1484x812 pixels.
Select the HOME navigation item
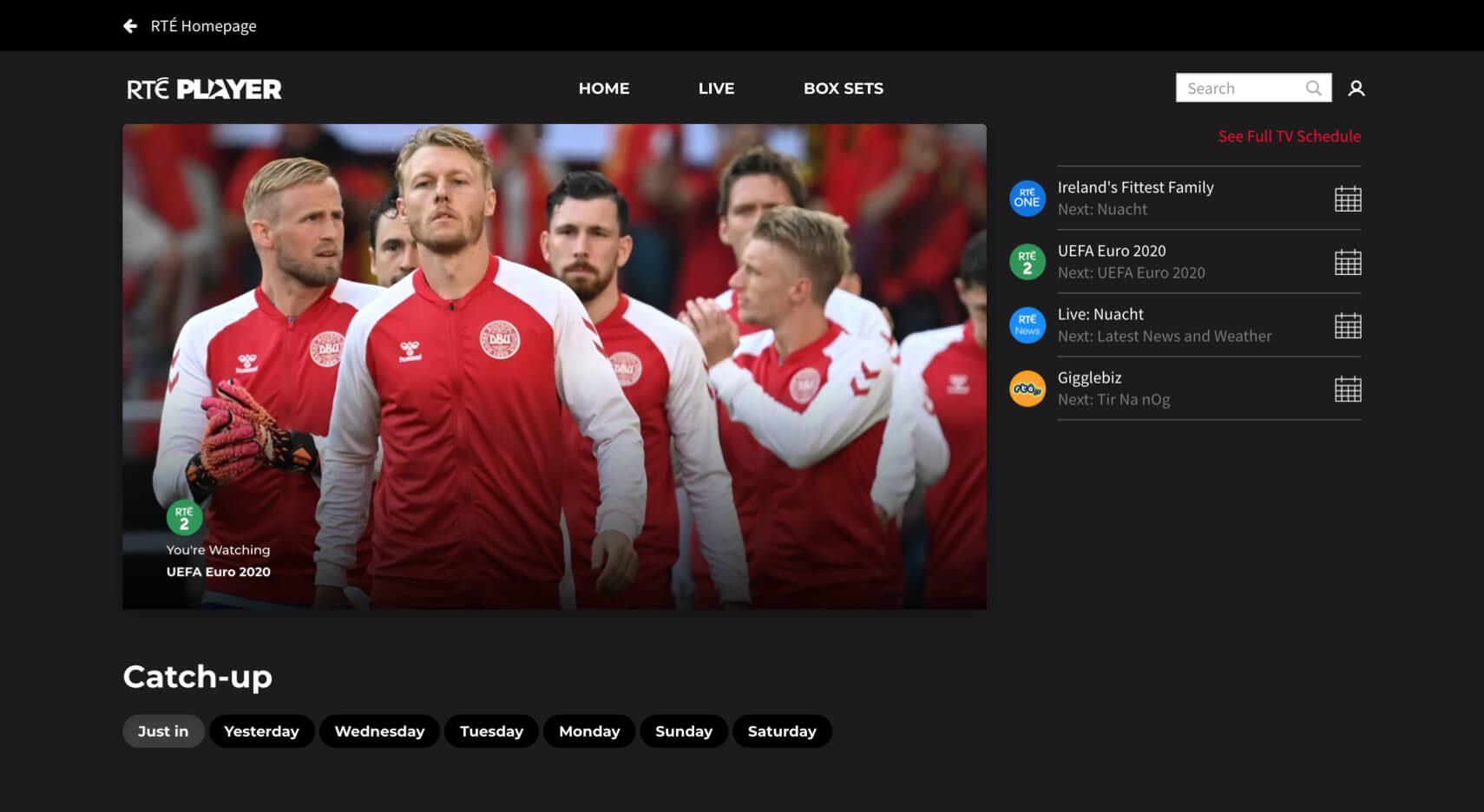pos(604,88)
